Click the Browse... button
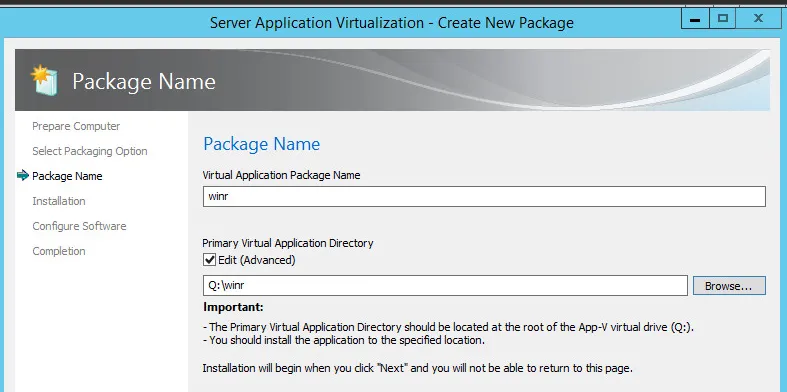787x392 pixels. pos(729,286)
